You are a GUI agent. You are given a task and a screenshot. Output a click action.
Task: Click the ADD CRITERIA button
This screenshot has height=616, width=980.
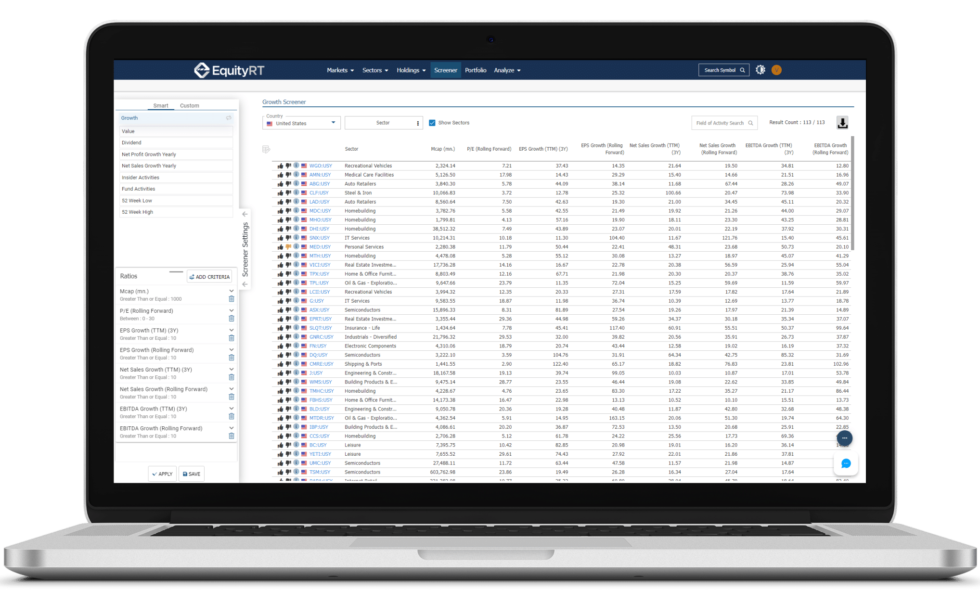point(207,277)
